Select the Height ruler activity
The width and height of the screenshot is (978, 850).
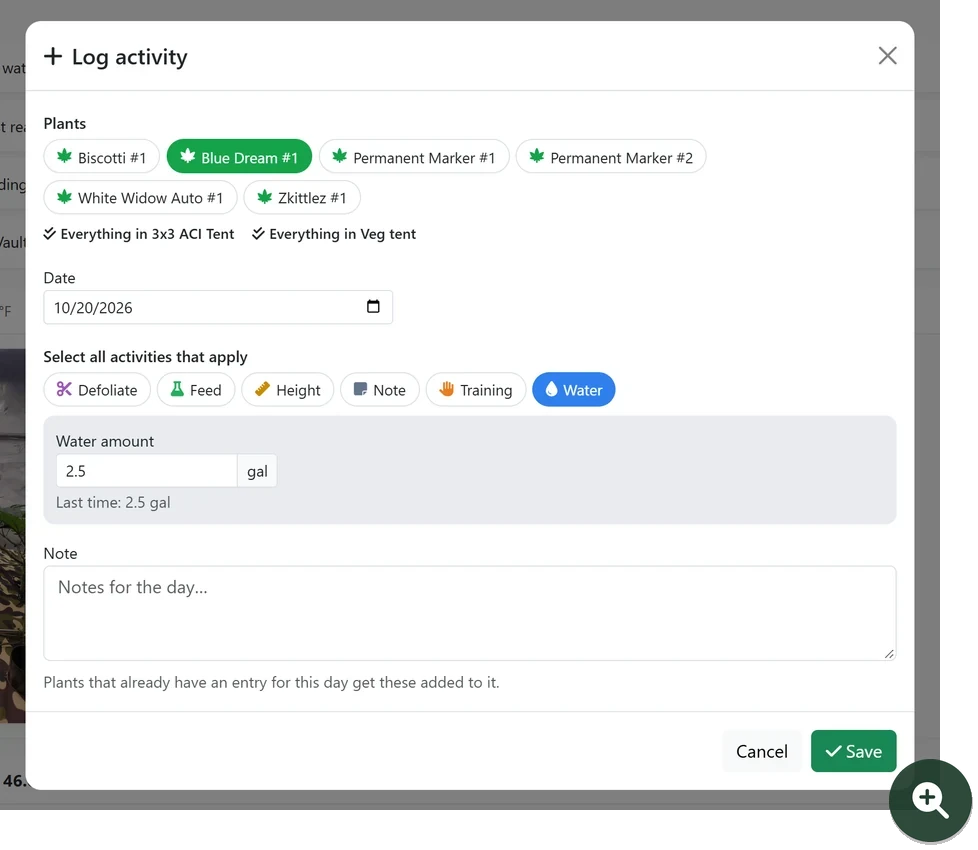(x=288, y=390)
